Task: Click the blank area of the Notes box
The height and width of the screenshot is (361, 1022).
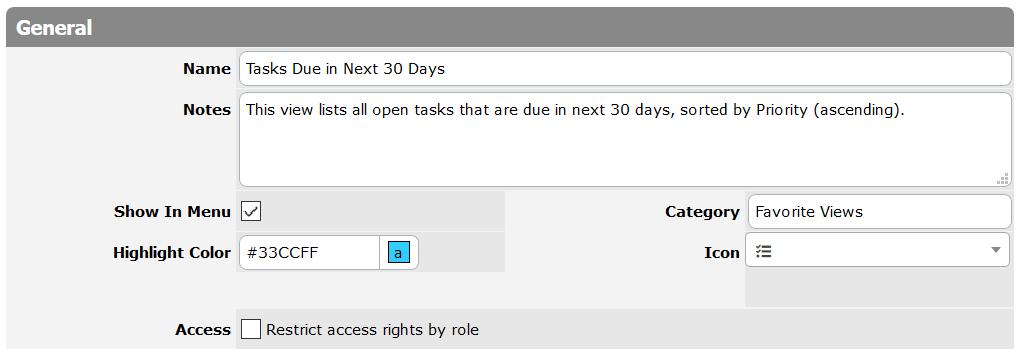Action: 625,153
